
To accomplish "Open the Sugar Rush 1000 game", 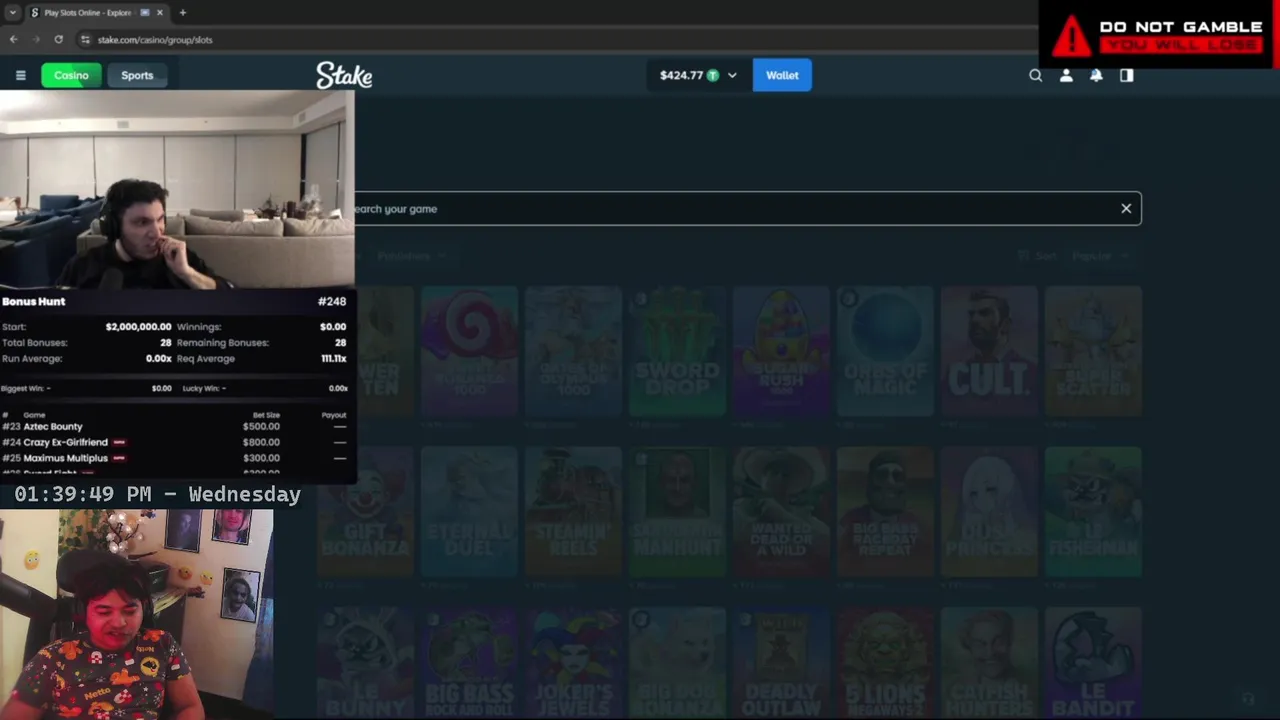I will 781,350.
